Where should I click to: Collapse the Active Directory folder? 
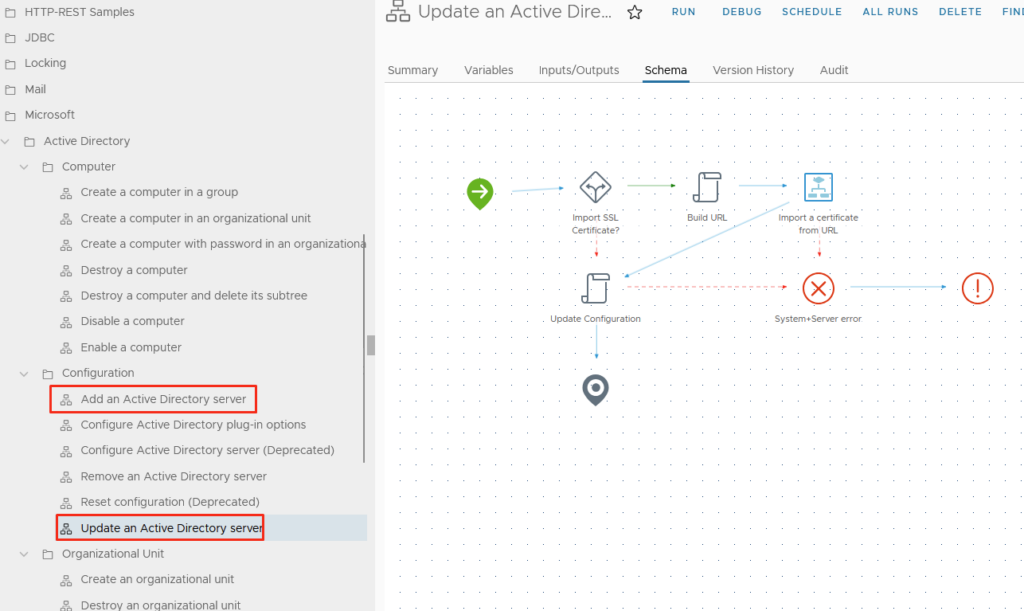(6, 141)
